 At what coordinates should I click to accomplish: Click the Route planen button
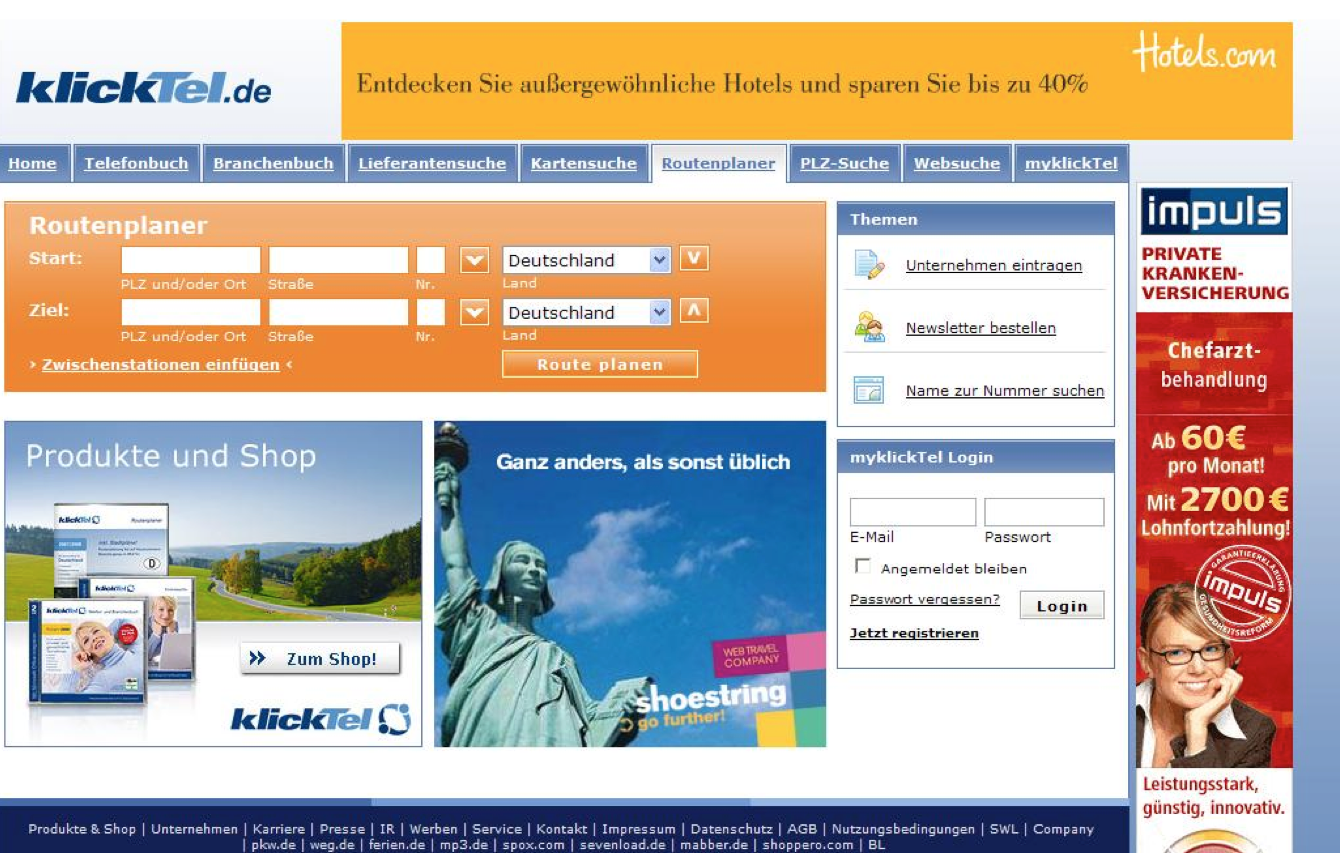point(600,364)
